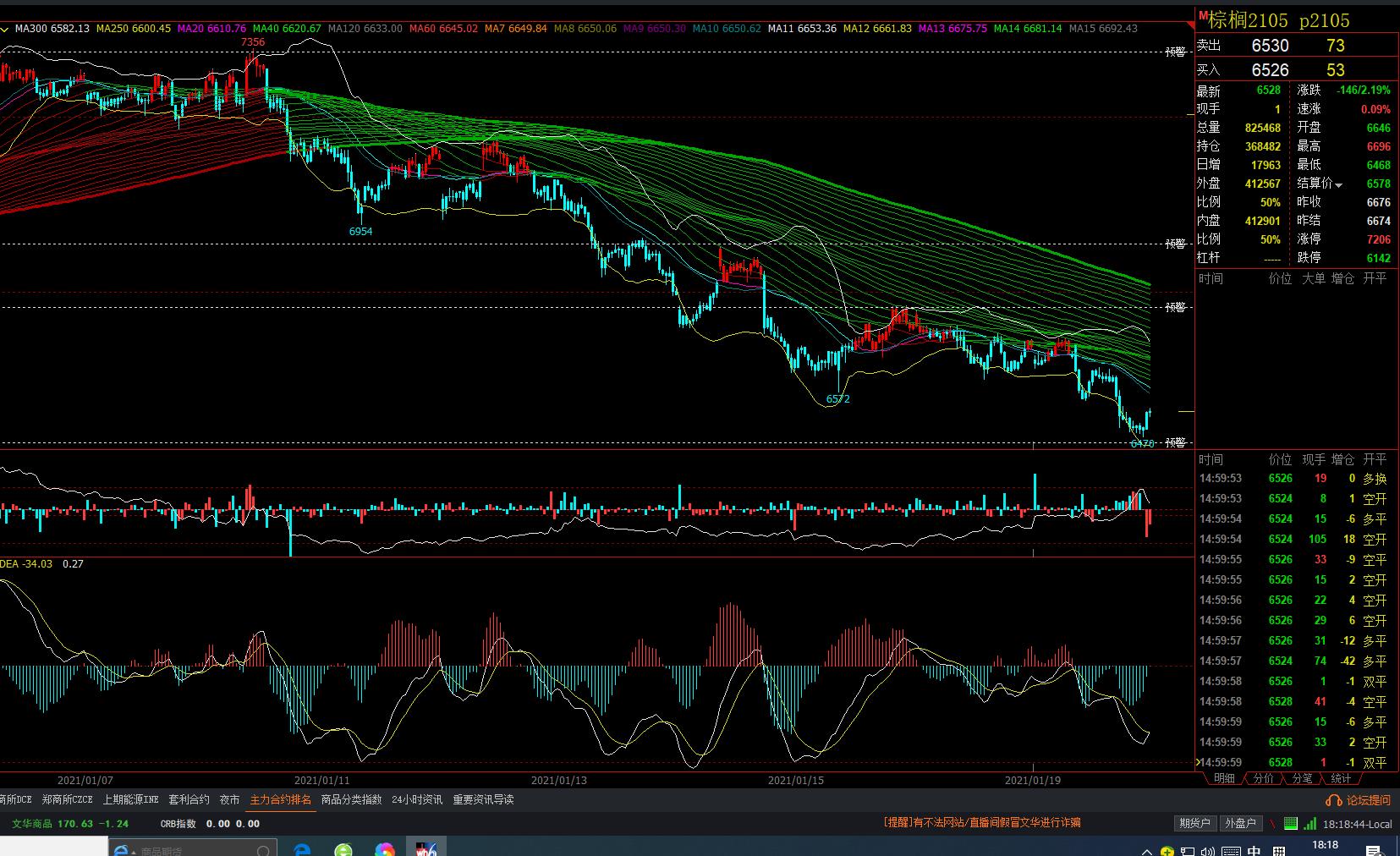
Task: Click the 涨跌 change value -146/2.19%
Action: click(1364, 91)
